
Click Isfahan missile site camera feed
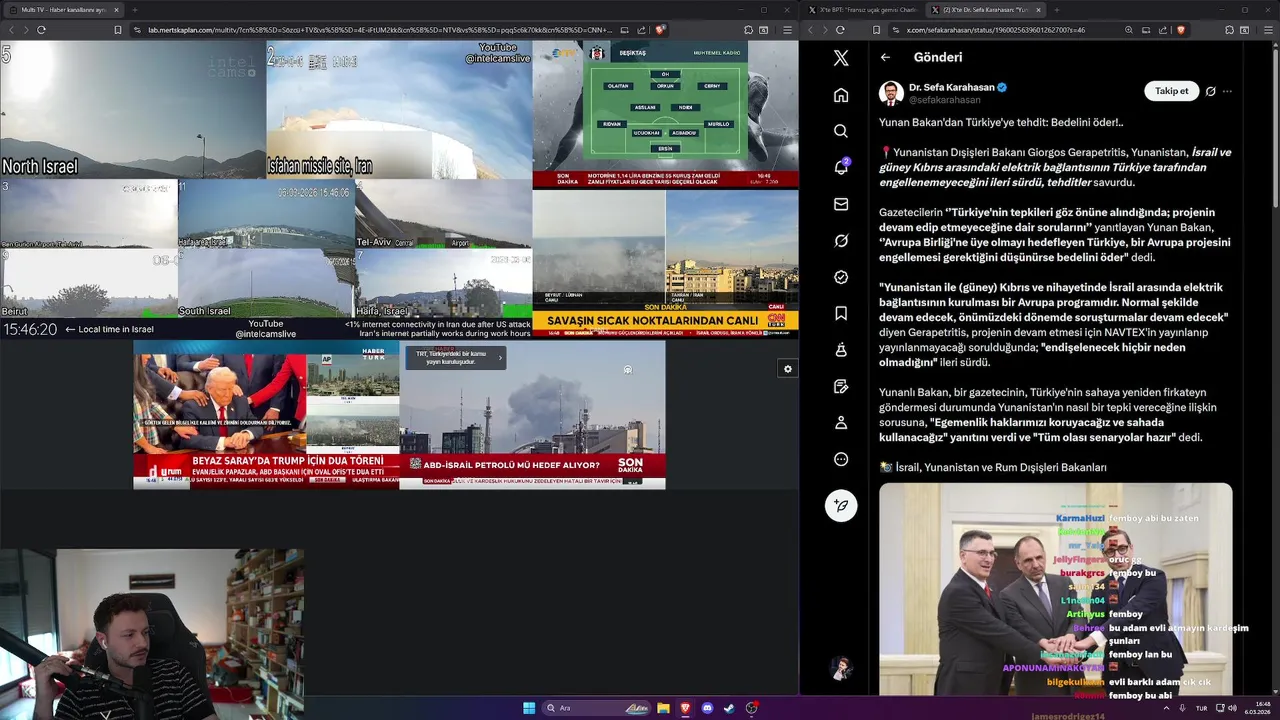click(x=399, y=110)
